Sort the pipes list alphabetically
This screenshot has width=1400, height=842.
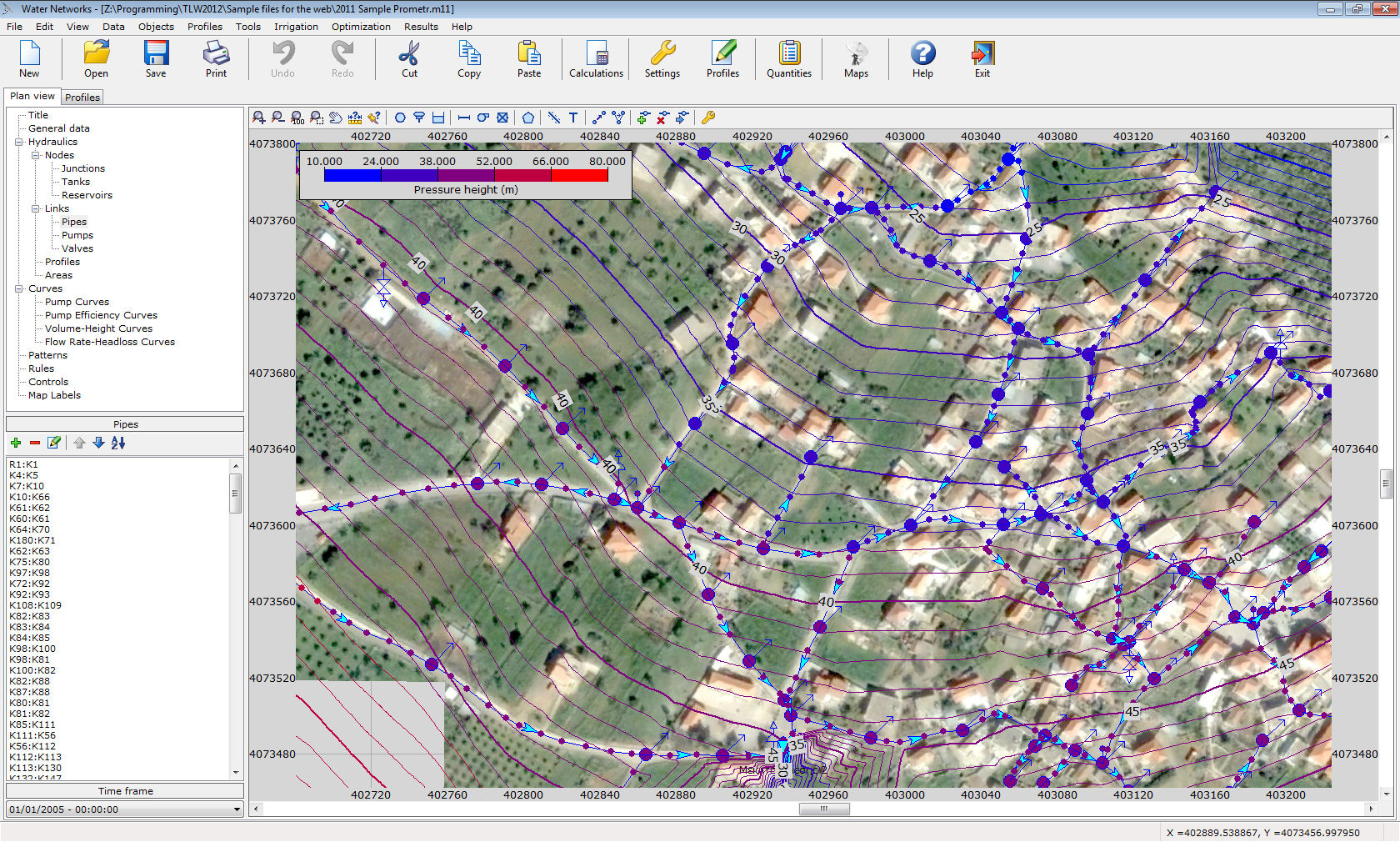(118, 444)
